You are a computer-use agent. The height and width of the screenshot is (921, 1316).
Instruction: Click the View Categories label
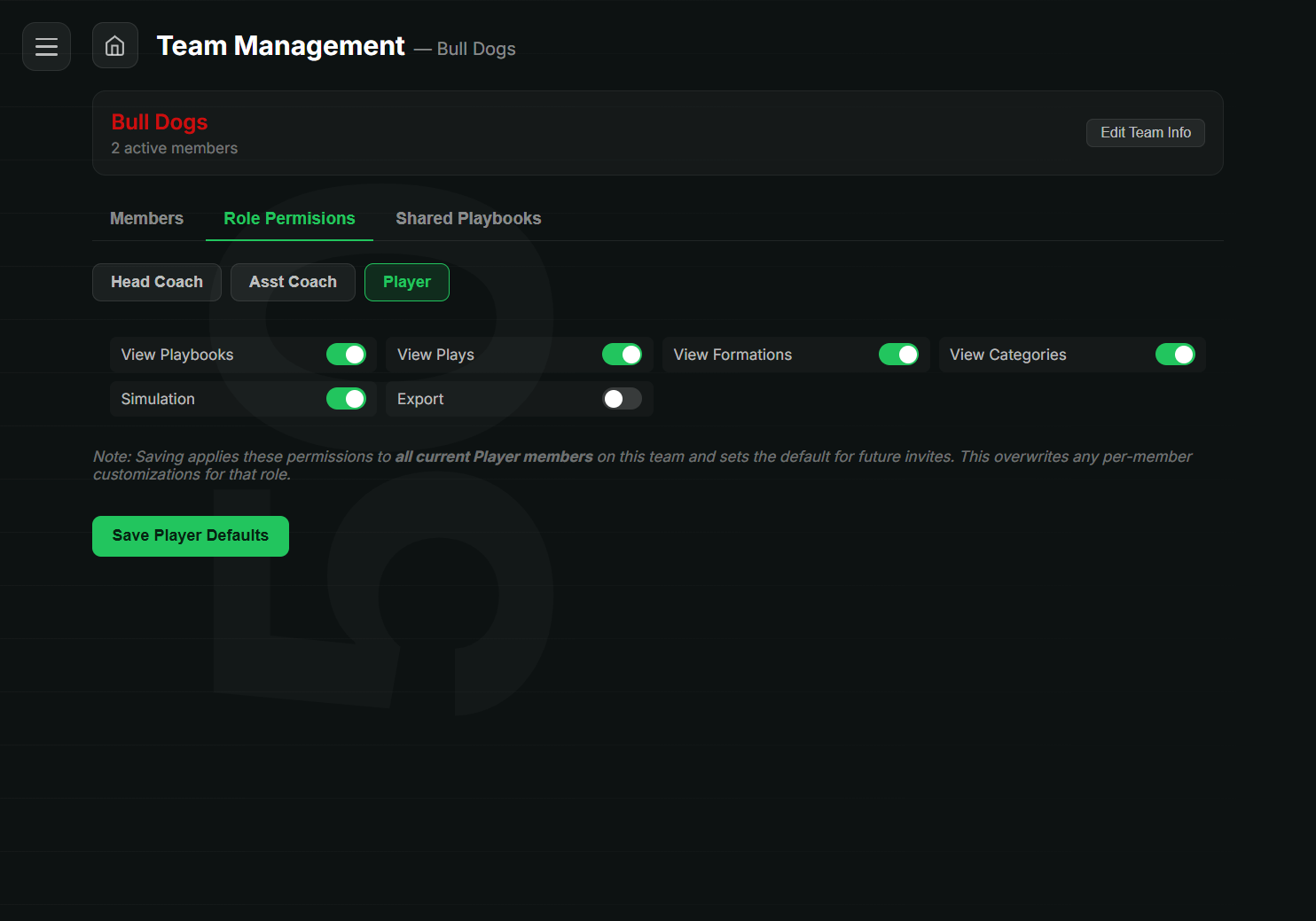pos(1008,355)
